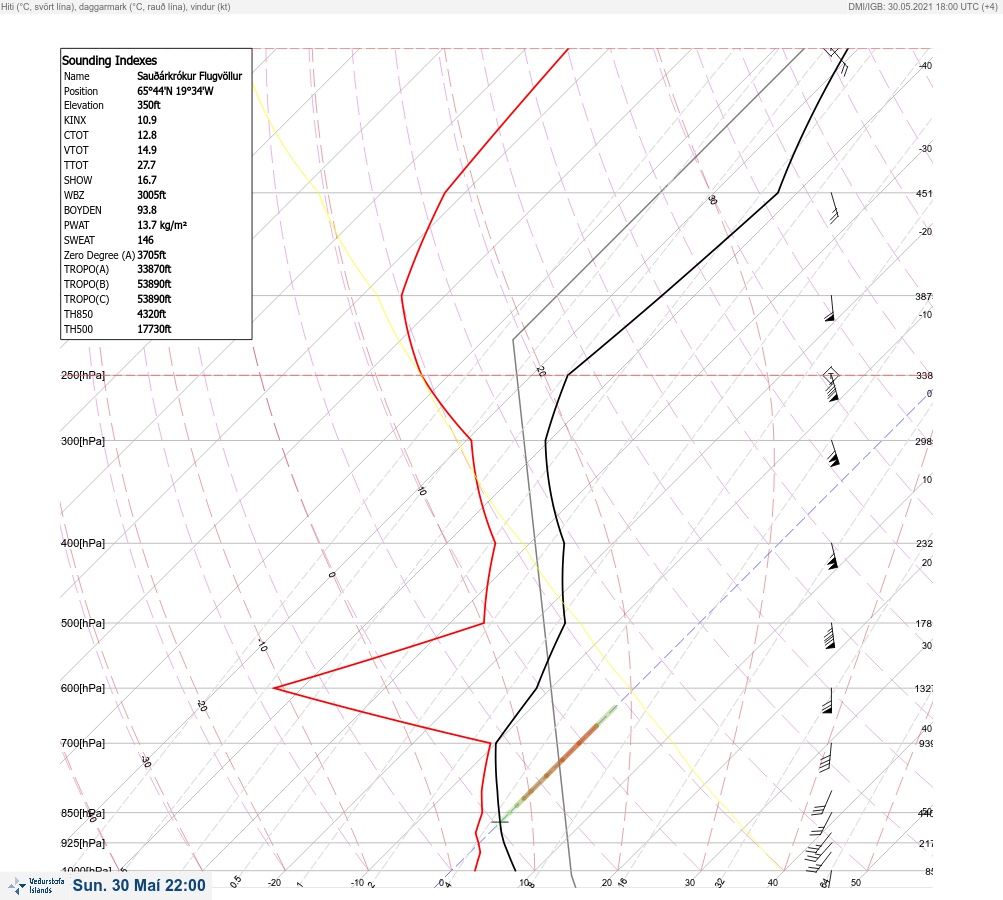Viewport: 1003px width, 900px height.
Task: Click the position value 65°44'N 19°34'W
Action: (x=175, y=91)
